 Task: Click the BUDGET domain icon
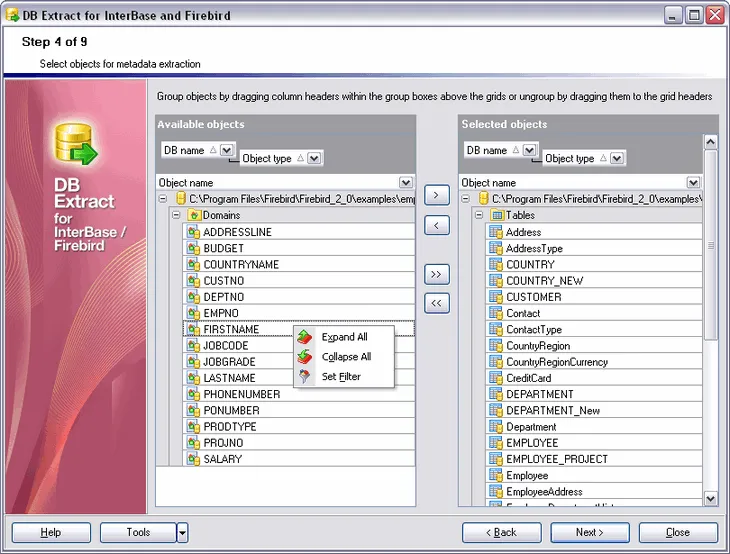click(193, 248)
